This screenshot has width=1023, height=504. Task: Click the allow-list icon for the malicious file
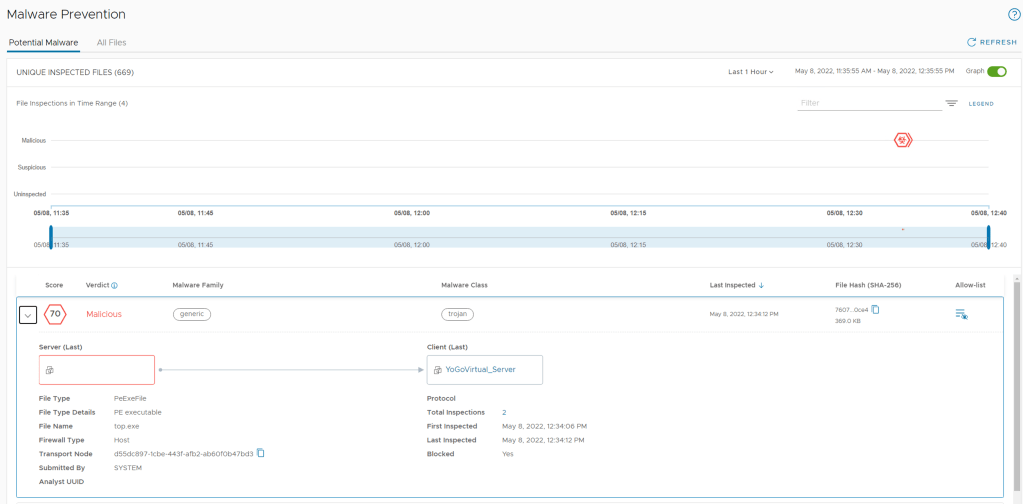point(961,314)
